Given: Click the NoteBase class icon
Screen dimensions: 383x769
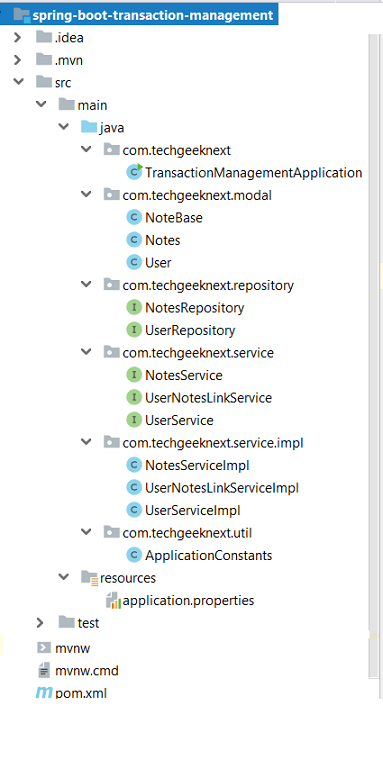Looking at the screenshot, I should point(134,217).
